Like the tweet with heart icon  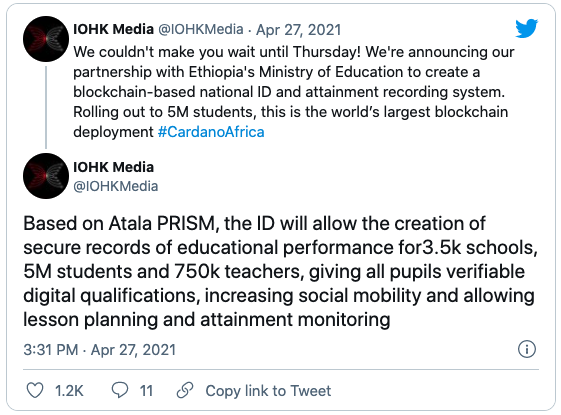35,390
